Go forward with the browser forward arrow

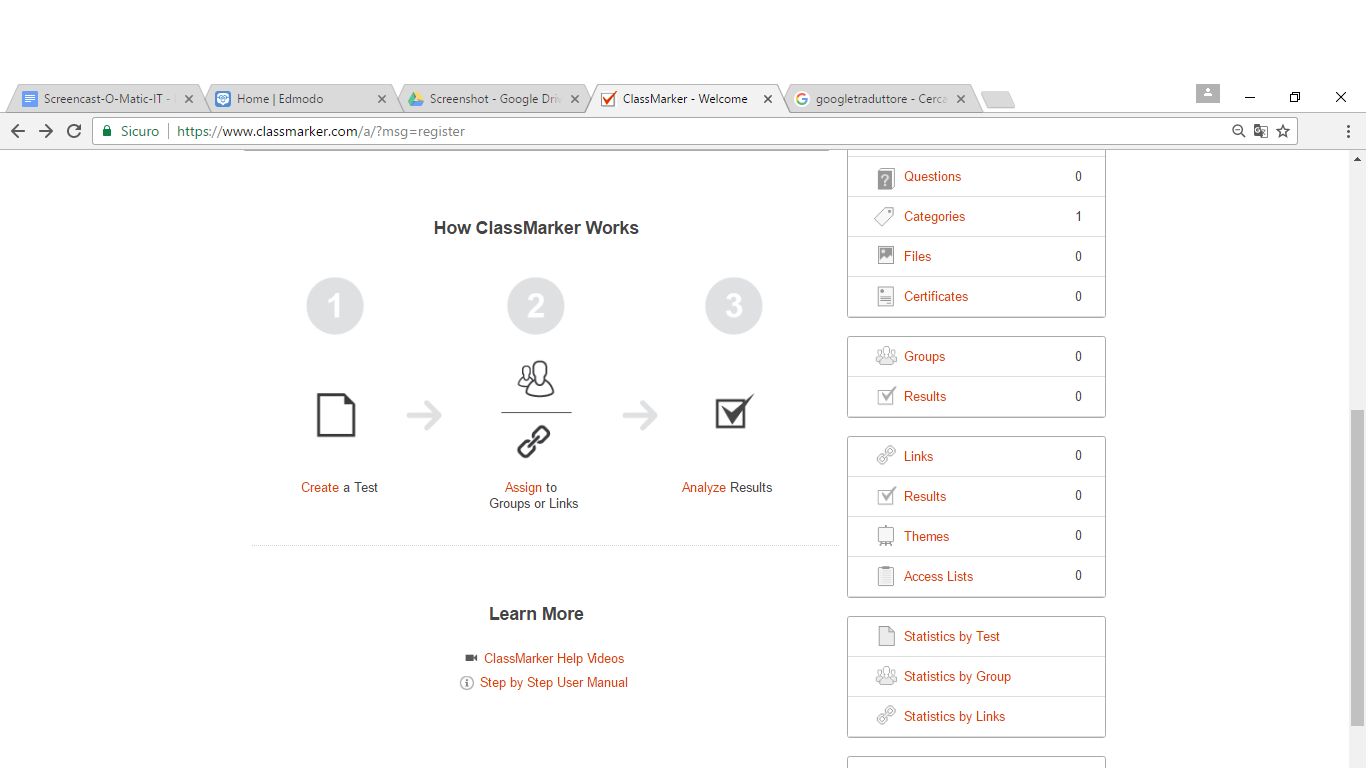coord(46,131)
